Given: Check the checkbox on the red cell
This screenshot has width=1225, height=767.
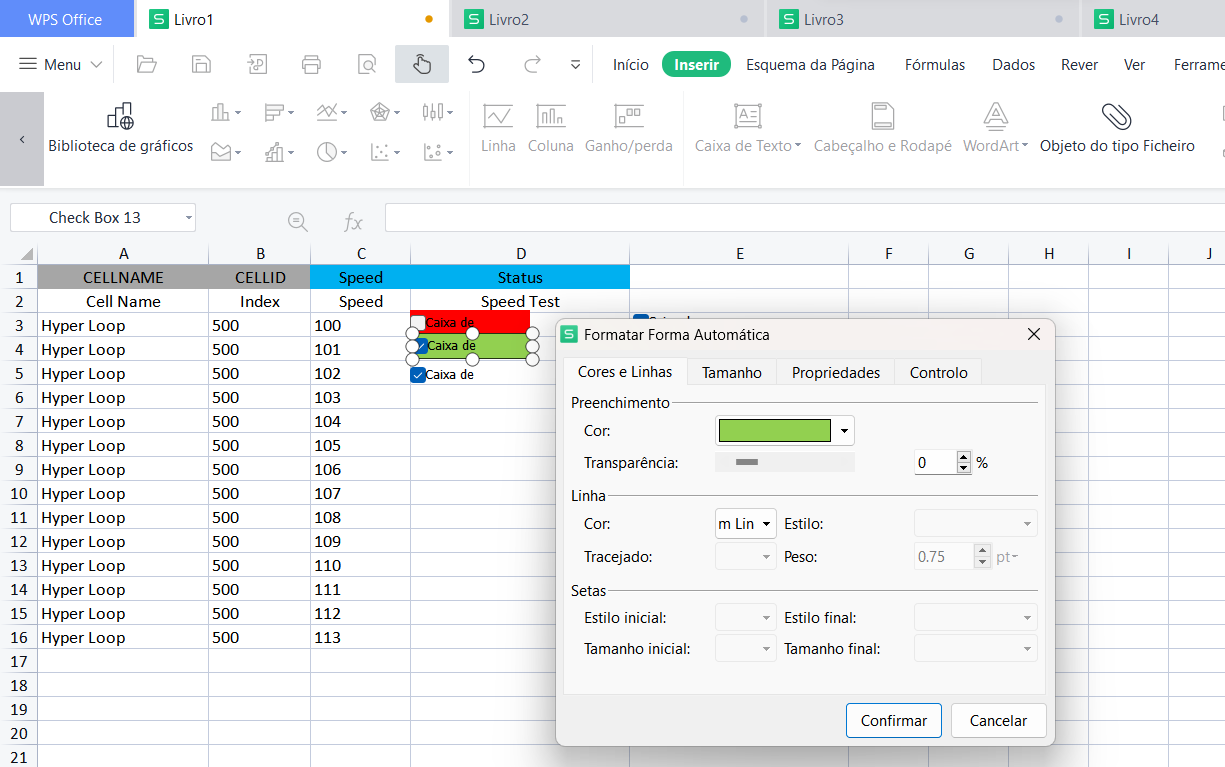Looking at the screenshot, I should (418, 322).
